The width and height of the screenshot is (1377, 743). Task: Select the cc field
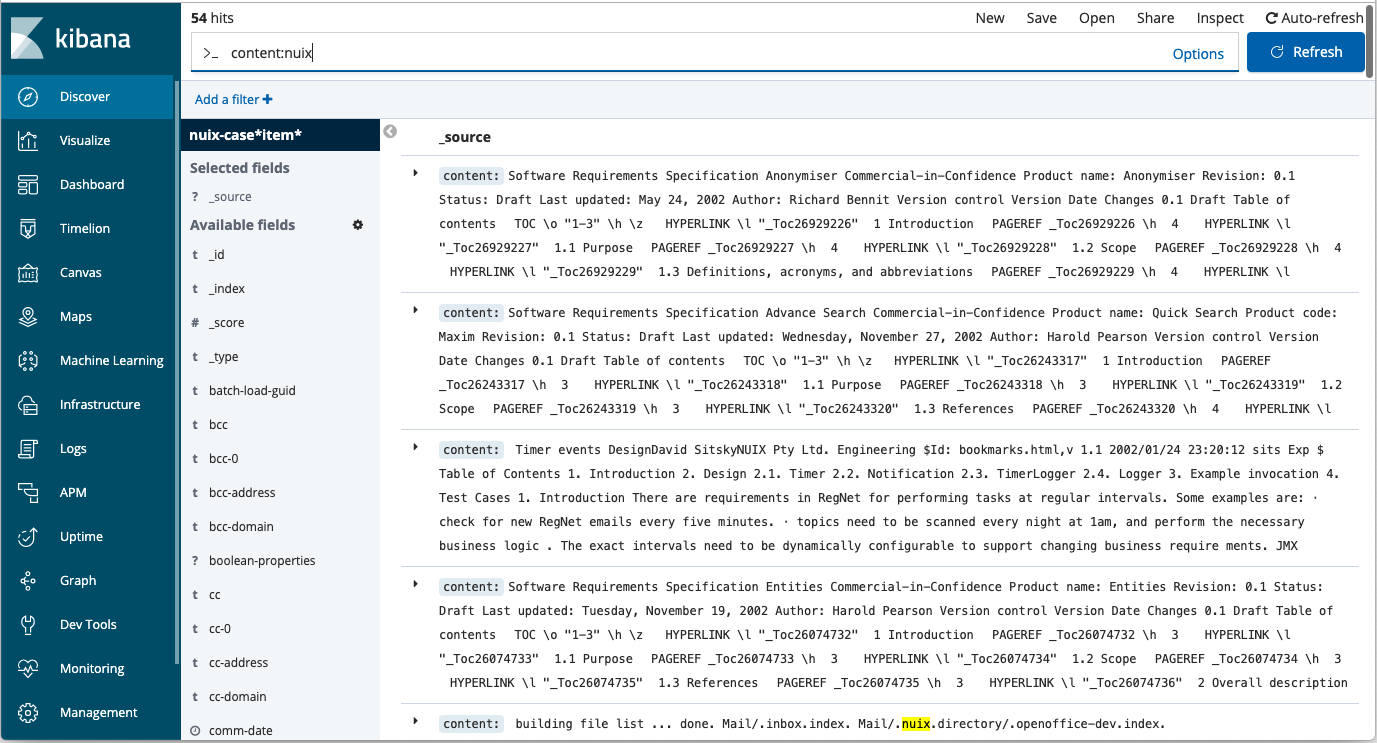pos(215,595)
